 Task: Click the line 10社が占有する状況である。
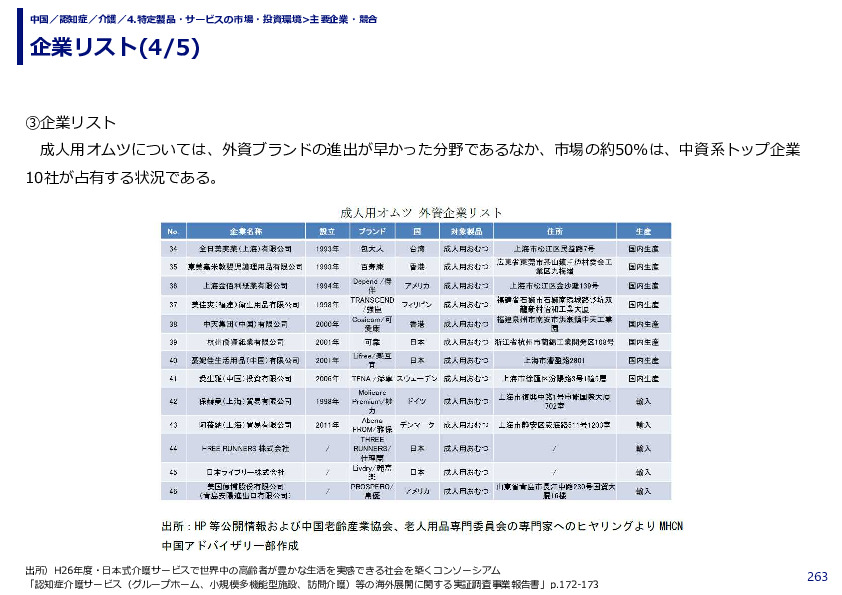click(122, 177)
